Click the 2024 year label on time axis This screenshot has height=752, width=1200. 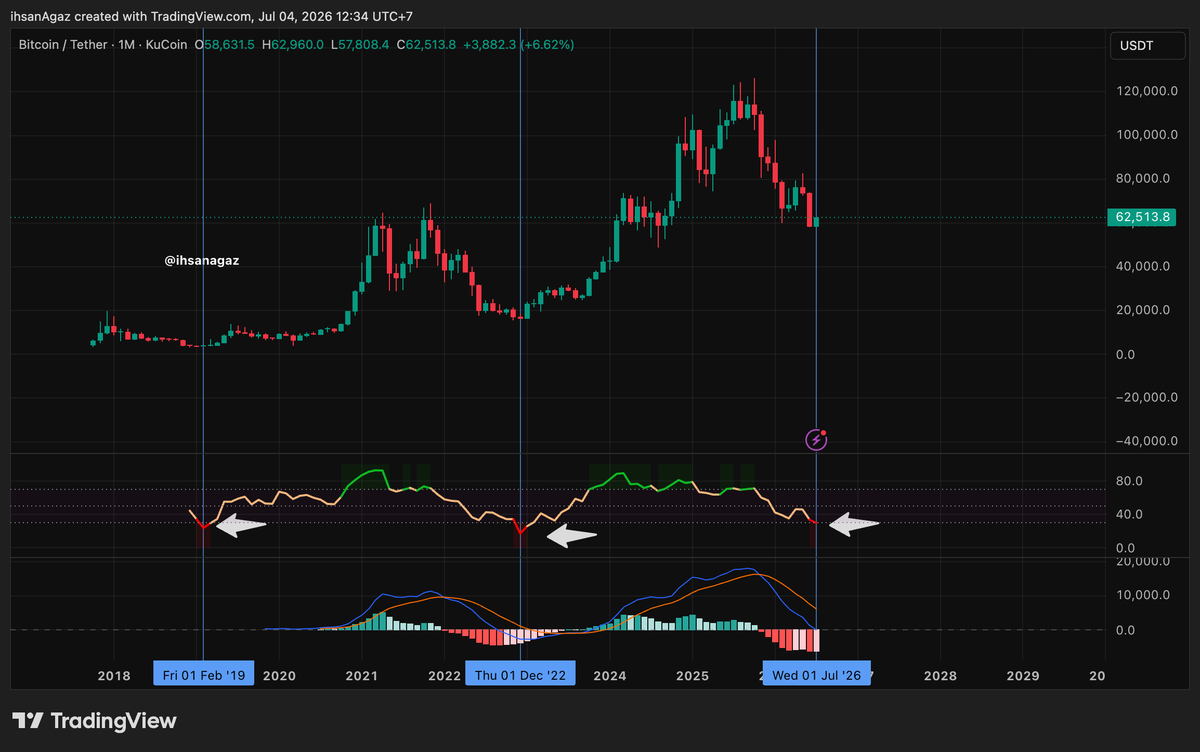[x=609, y=676]
